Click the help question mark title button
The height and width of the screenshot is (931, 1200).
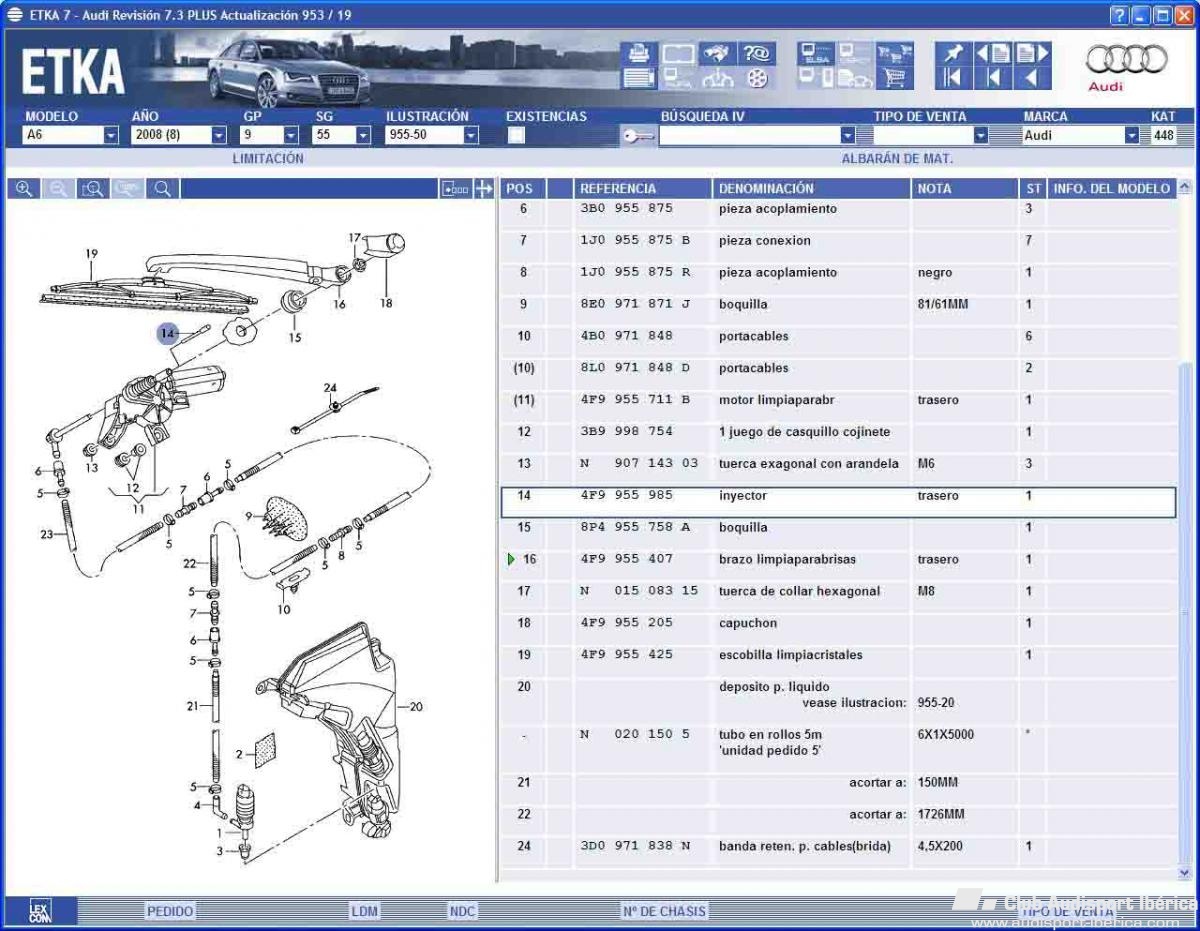(x=1119, y=15)
